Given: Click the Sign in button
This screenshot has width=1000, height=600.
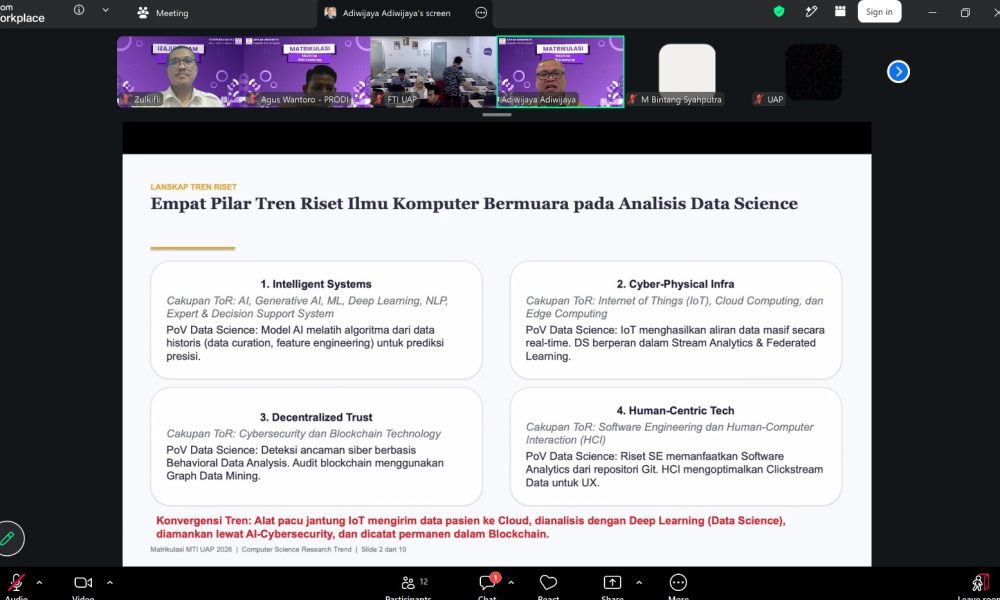Looking at the screenshot, I should [x=879, y=11].
